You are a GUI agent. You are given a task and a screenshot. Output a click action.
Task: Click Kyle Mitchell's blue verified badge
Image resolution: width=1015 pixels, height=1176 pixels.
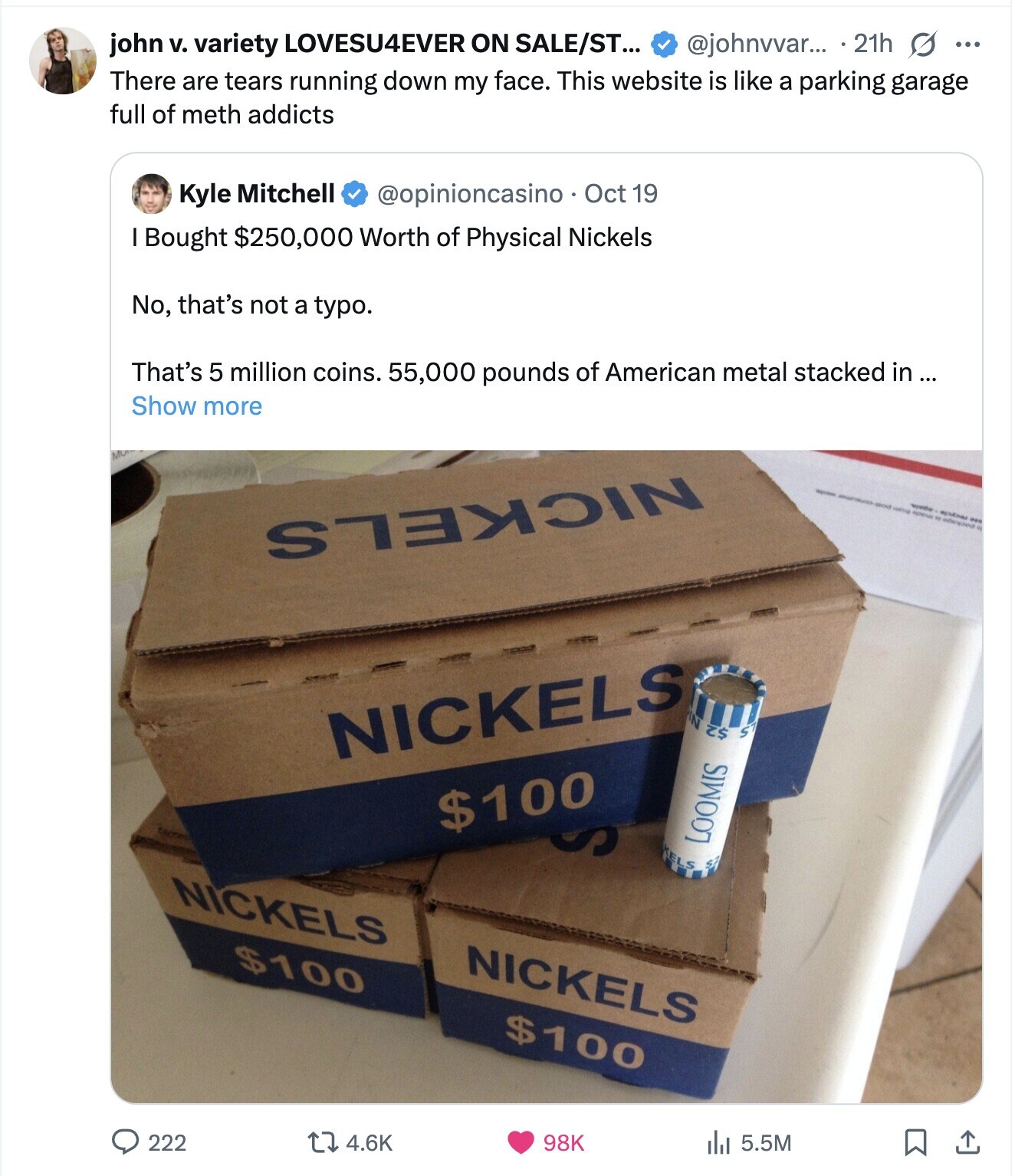pos(353,194)
